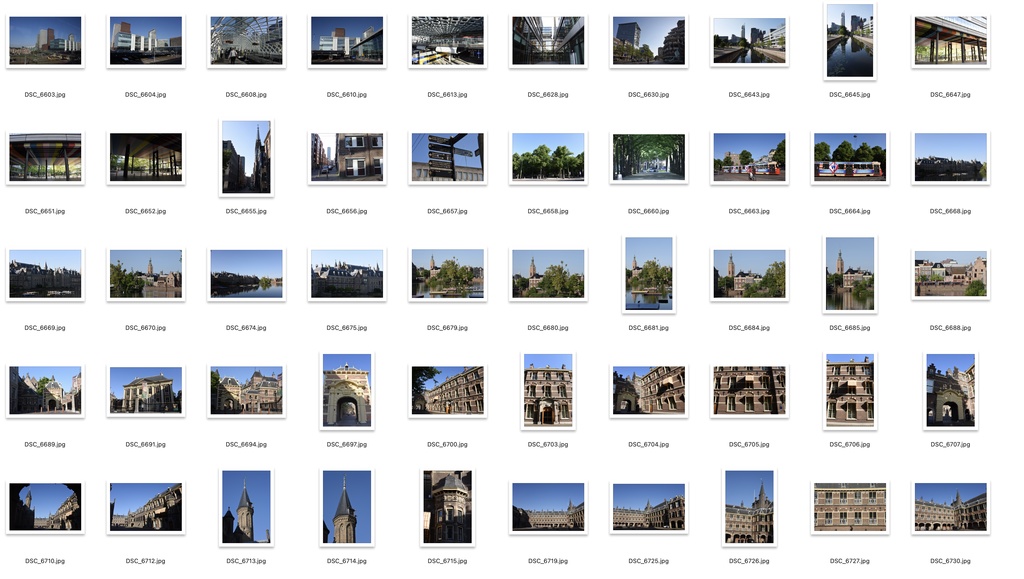Image resolution: width=1024 pixels, height=579 pixels.
Task: Select the DSC_6628.jpg photo thumbnail
Action: (x=548, y=40)
